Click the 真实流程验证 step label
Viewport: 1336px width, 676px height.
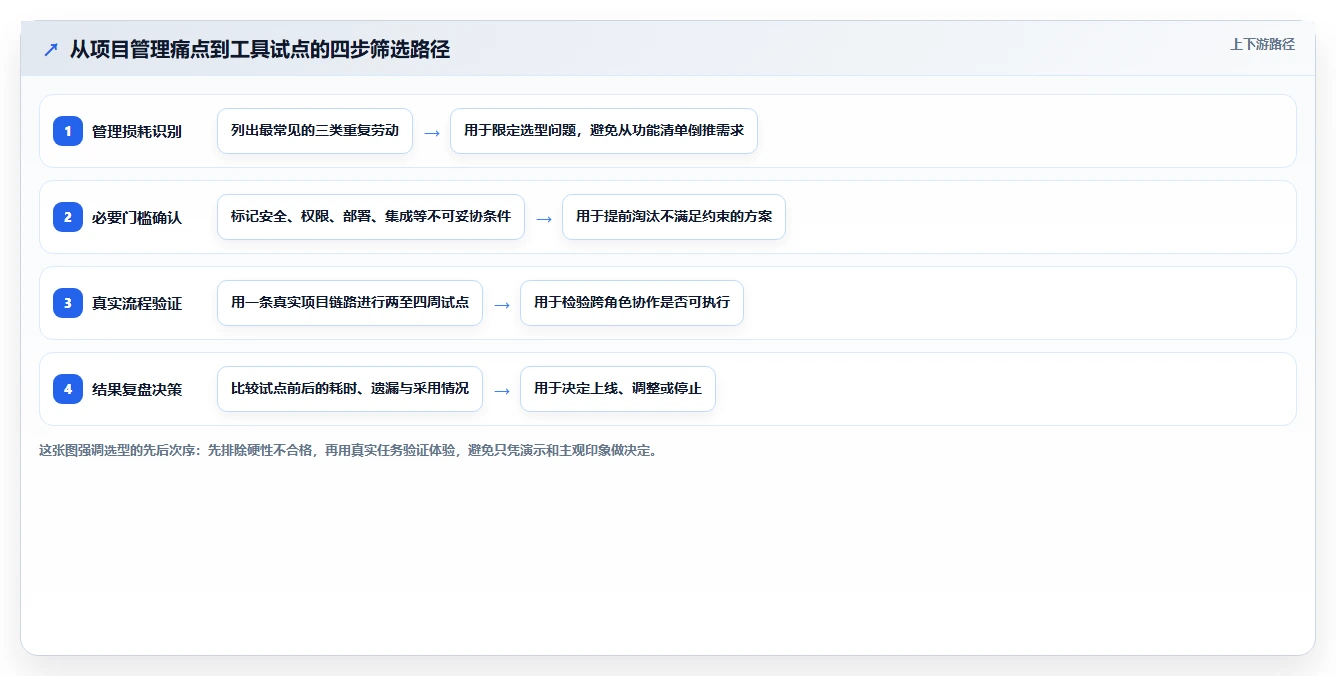pos(137,303)
